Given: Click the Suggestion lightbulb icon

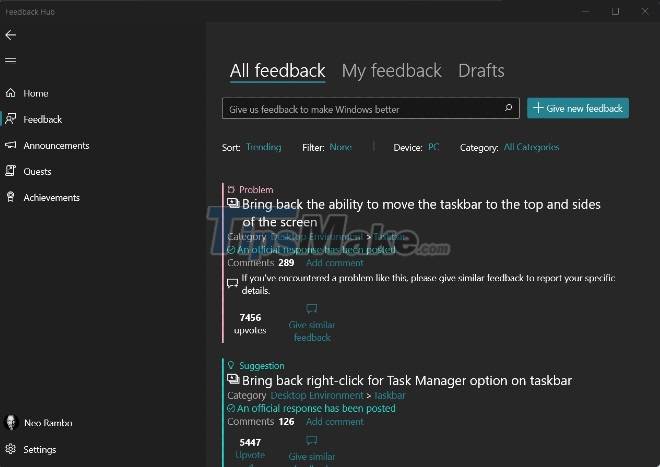Looking at the screenshot, I should point(231,365).
